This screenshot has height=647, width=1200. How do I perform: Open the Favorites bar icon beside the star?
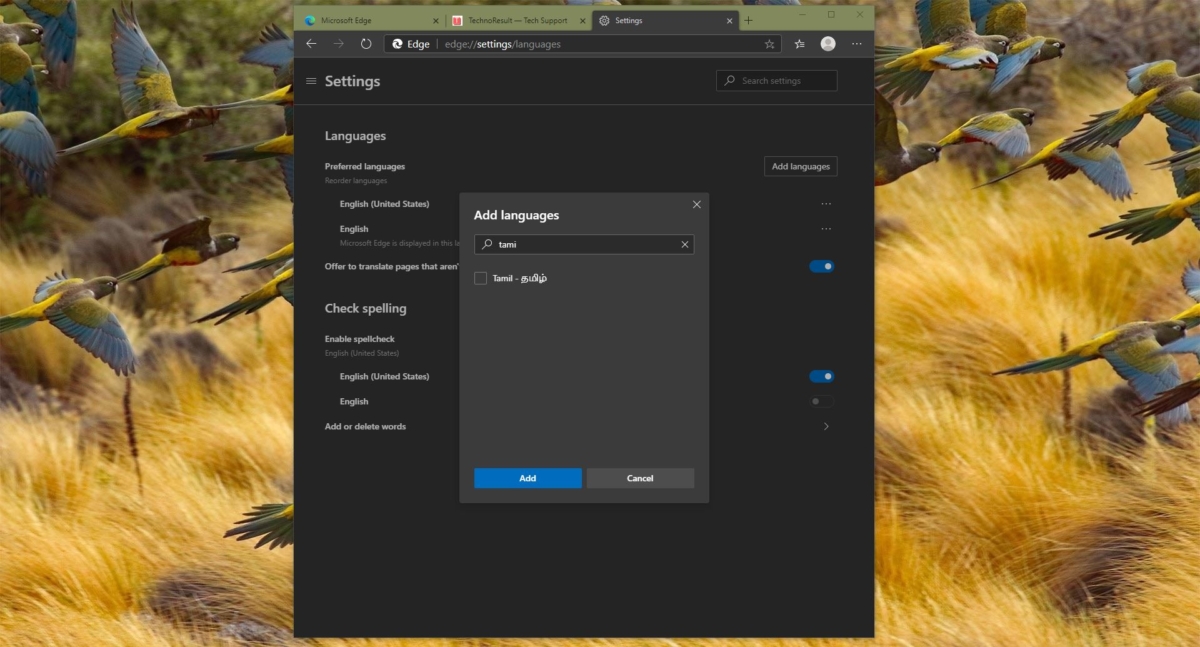(x=798, y=43)
